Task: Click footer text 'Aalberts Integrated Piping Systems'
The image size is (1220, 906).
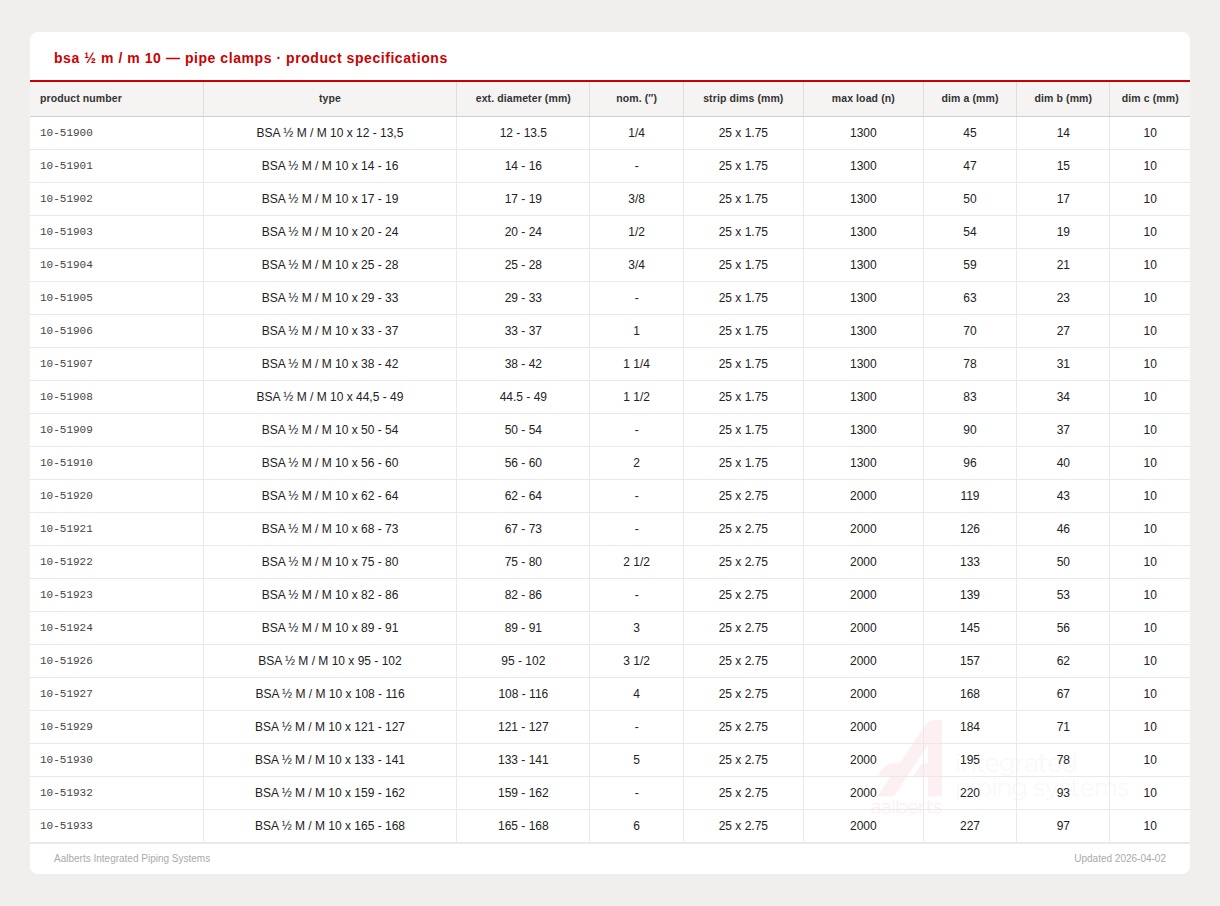Action: click(132, 859)
